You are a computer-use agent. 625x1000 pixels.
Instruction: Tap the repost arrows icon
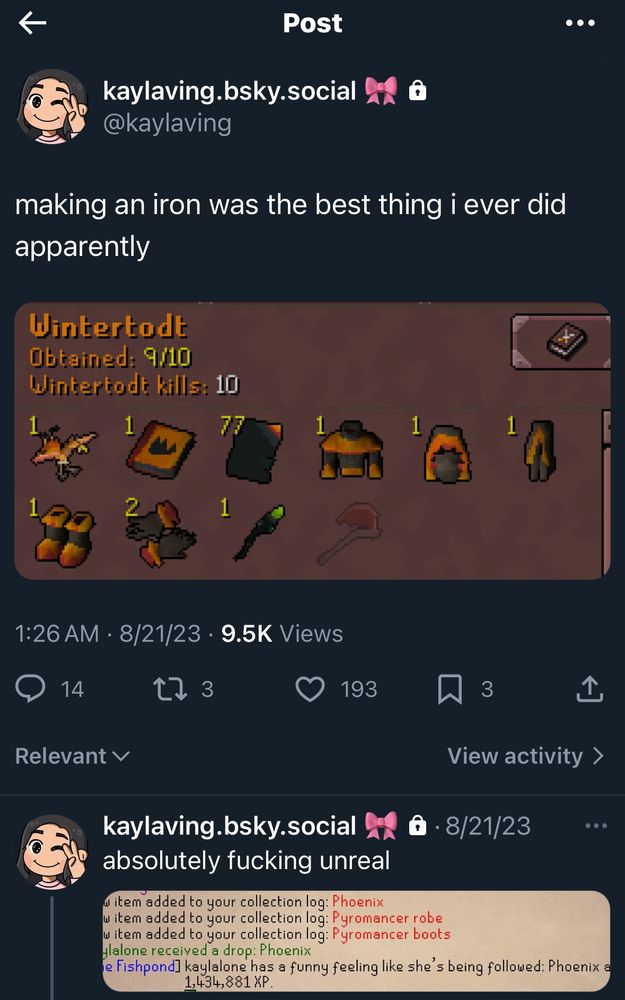pos(168,689)
